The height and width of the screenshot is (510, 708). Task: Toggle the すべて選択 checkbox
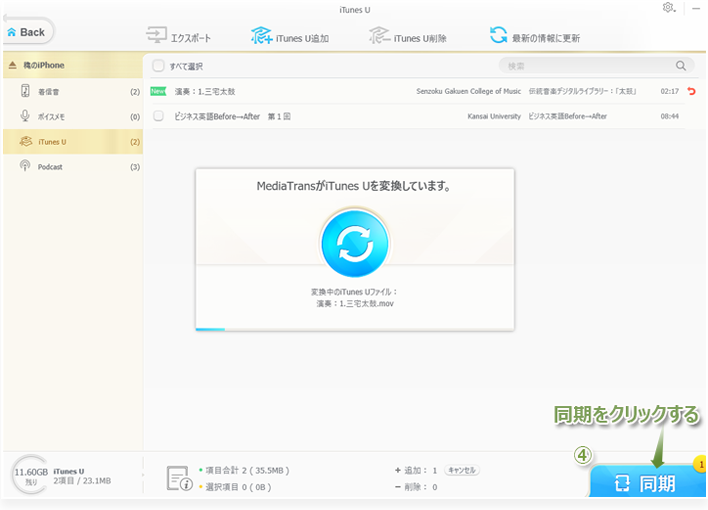tap(158, 66)
